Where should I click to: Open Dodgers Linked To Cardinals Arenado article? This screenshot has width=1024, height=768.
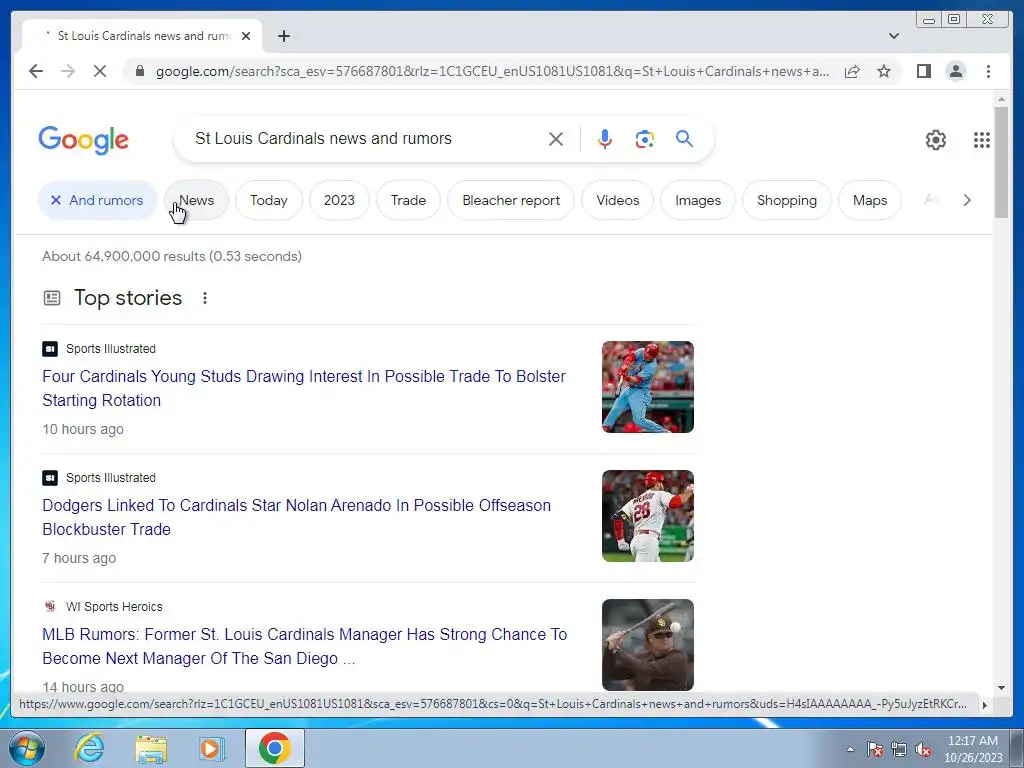click(x=296, y=517)
